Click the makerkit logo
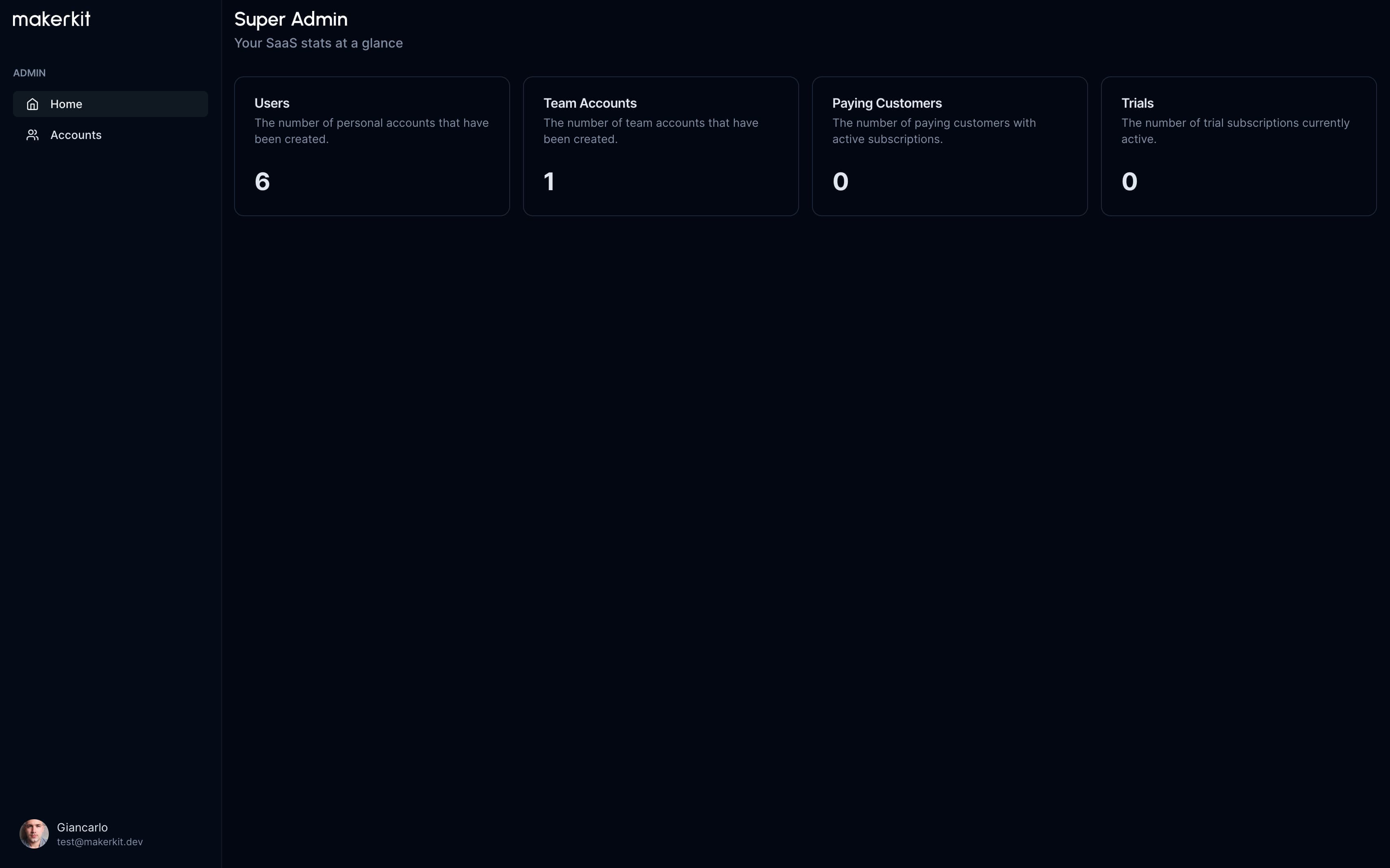 [52, 19]
